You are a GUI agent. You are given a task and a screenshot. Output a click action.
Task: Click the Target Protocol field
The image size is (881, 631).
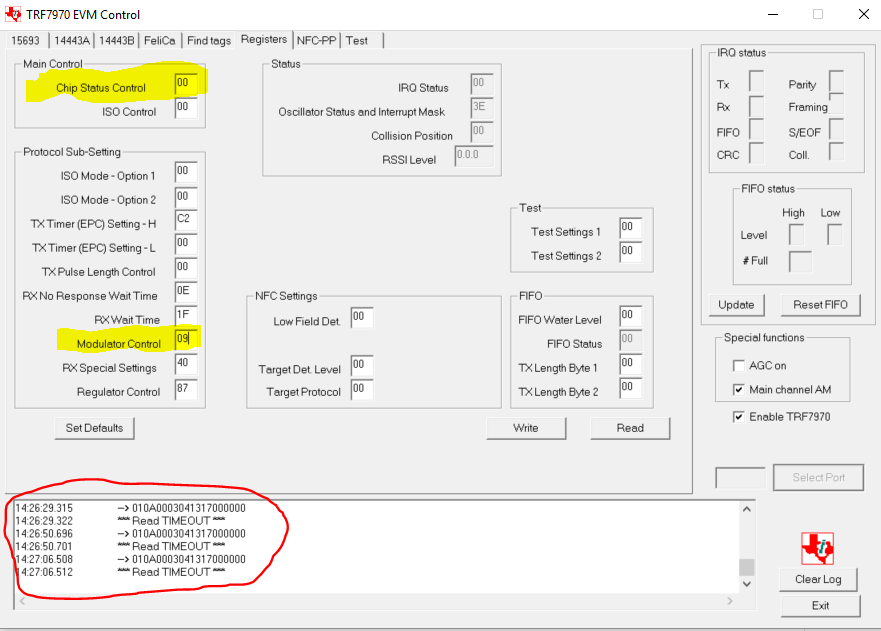(x=362, y=389)
